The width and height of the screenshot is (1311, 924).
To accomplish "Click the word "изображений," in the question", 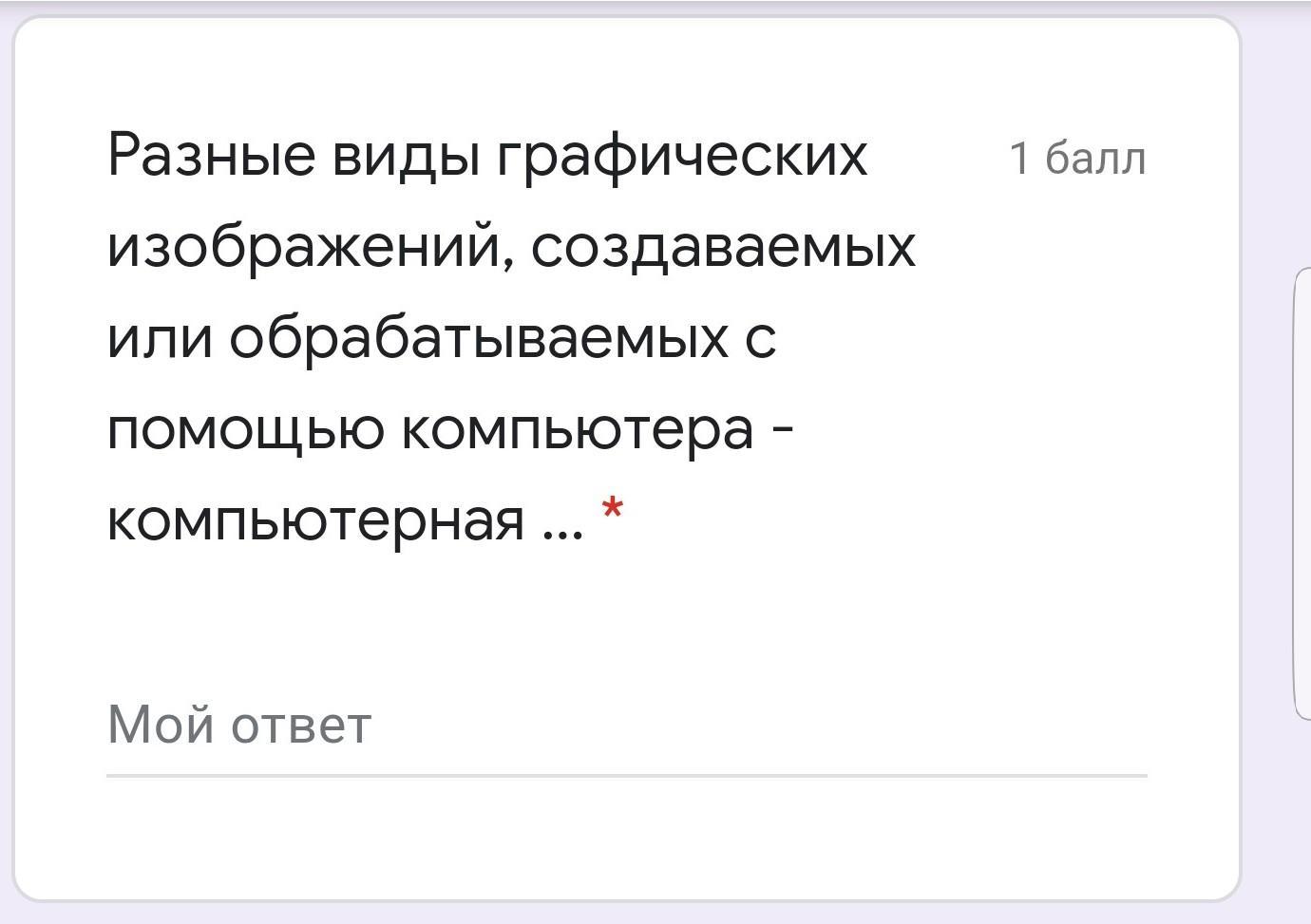I will (311, 248).
